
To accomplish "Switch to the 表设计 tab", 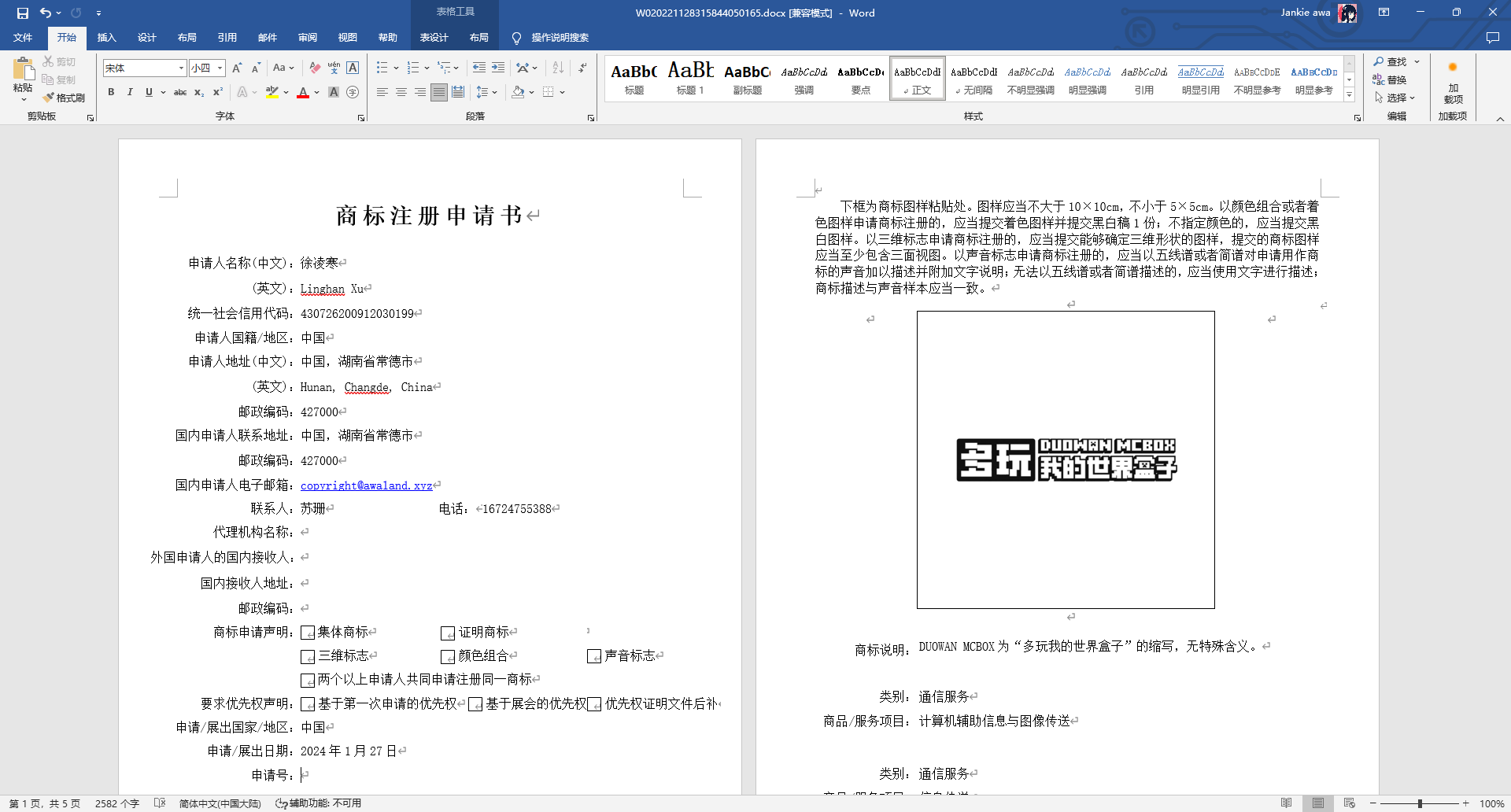I will [x=434, y=38].
